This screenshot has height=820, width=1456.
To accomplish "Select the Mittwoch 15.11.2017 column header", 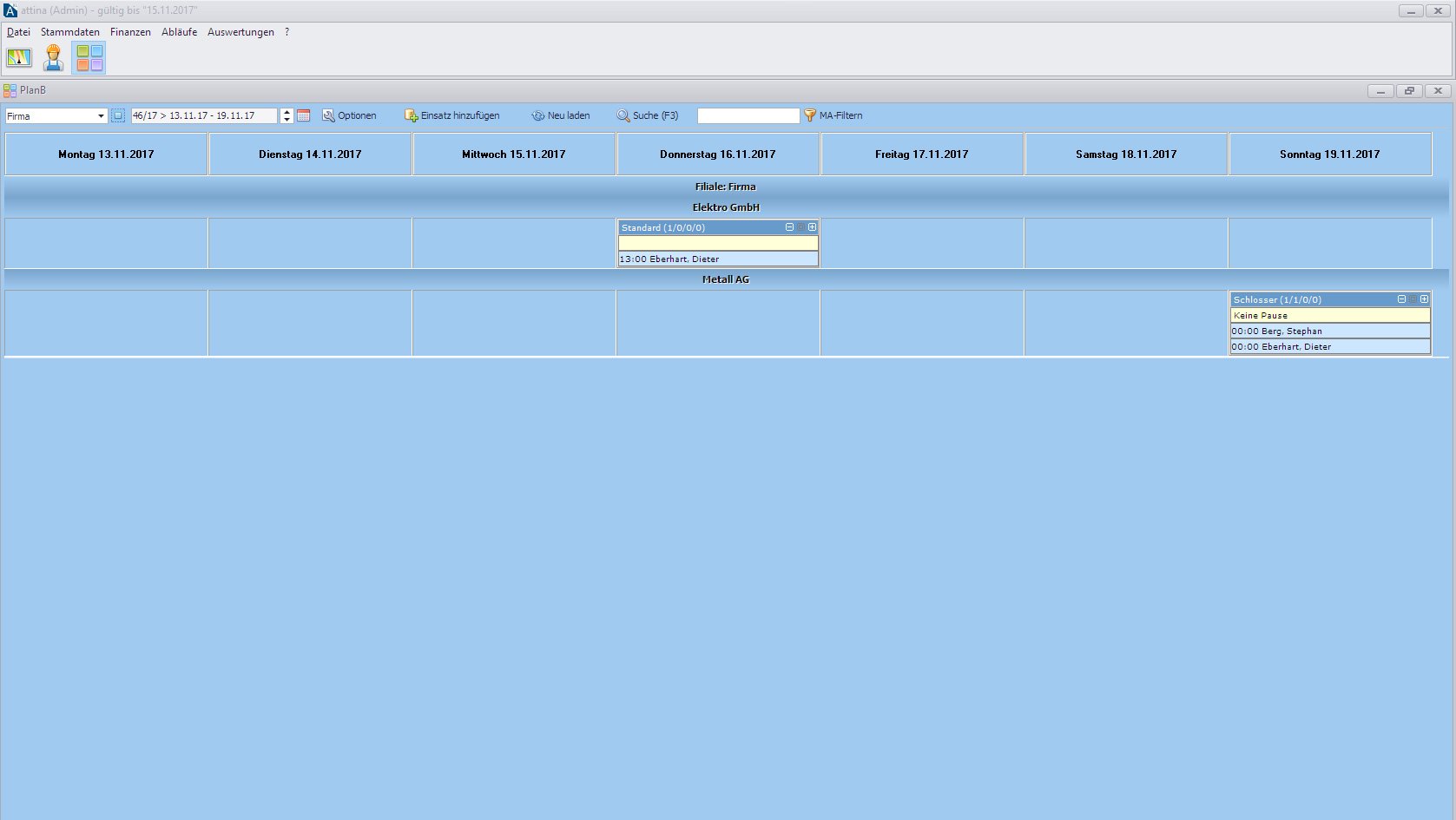I will 514,154.
